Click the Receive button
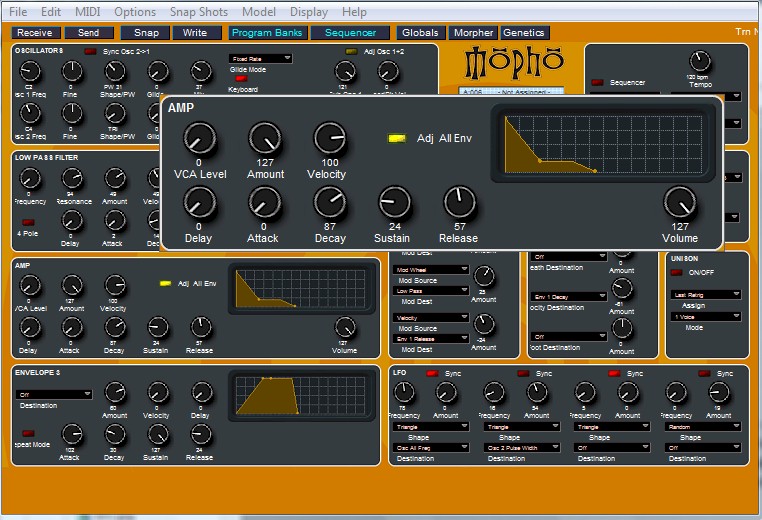 [35, 33]
